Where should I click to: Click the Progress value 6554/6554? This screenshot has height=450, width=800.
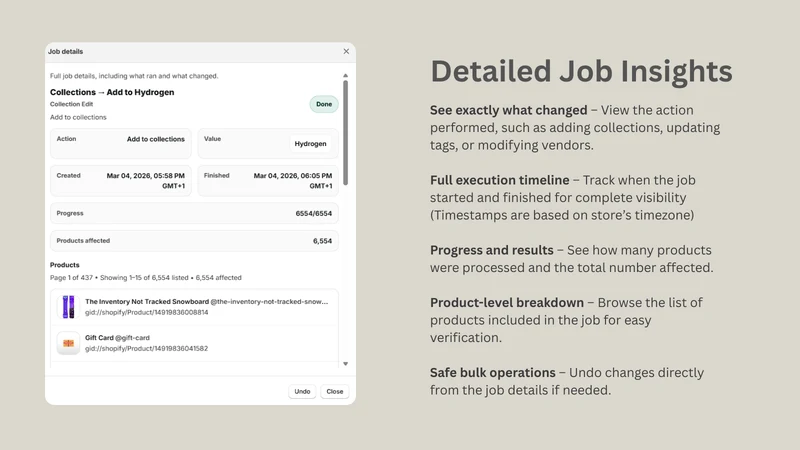click(314, 213)
